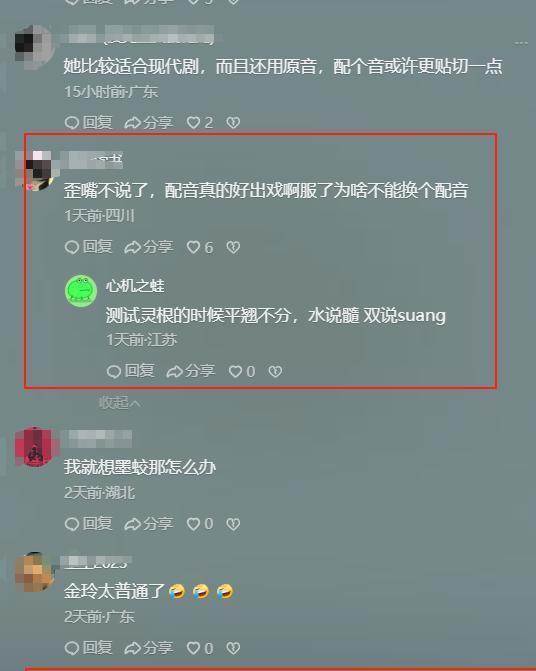Dislike the 15小时前 广东 comment

tap(233, 123)
